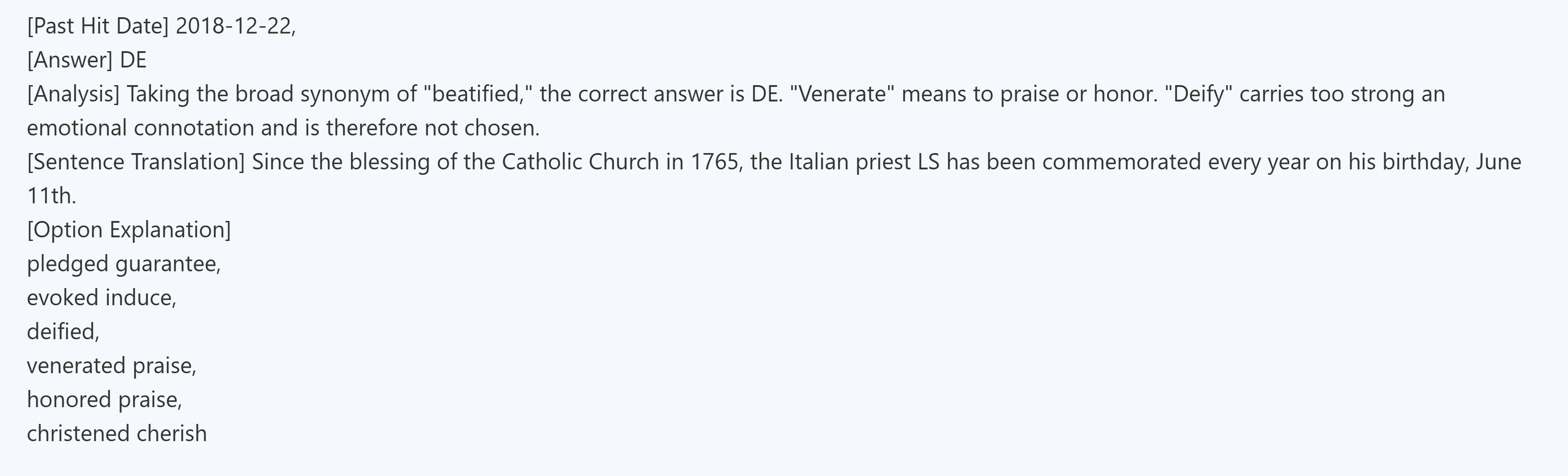Click the option line "honored praise,"
The width and height of the screenshot is (1568, 476).
[x=104, y=400]
